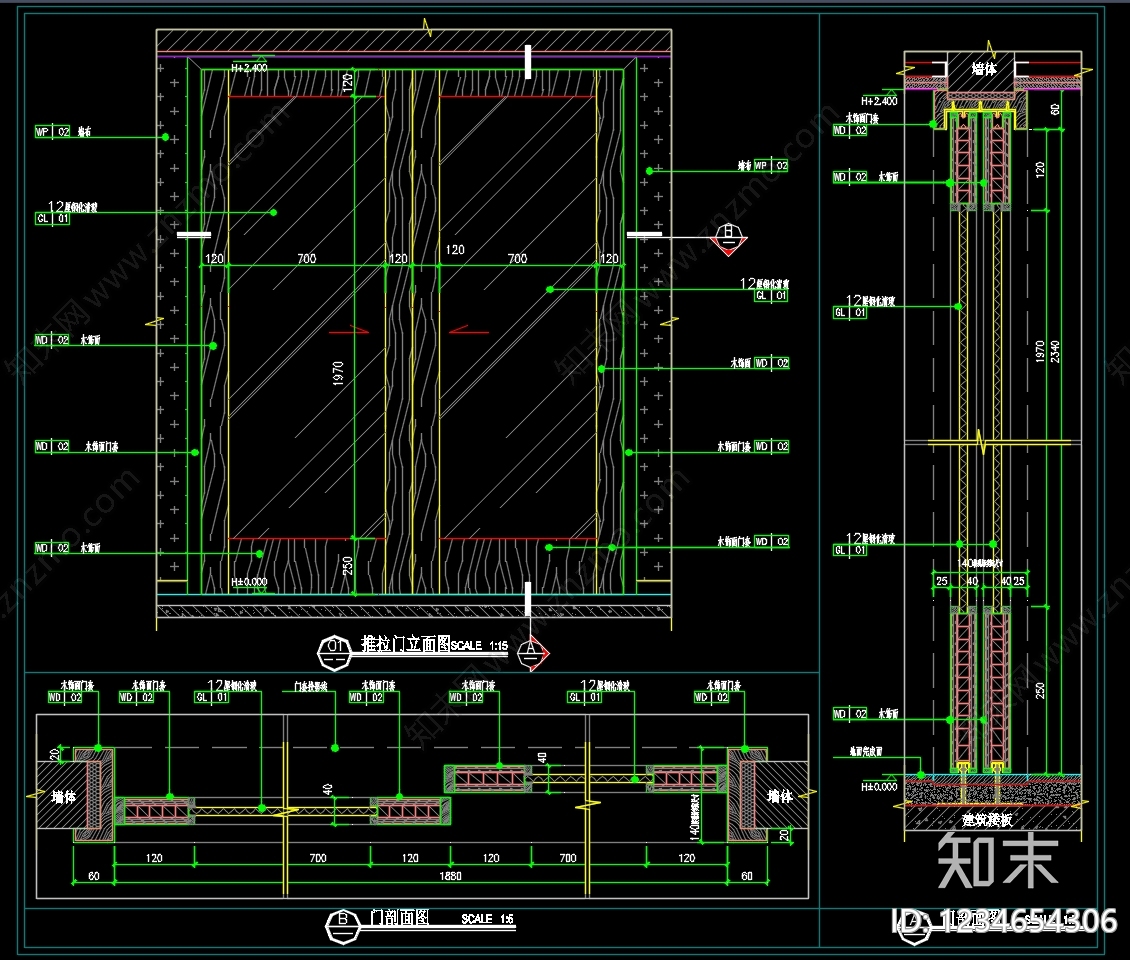Select the 1880 overall width dimension
The image size is (1130, 960).
(x=450, y=876)
